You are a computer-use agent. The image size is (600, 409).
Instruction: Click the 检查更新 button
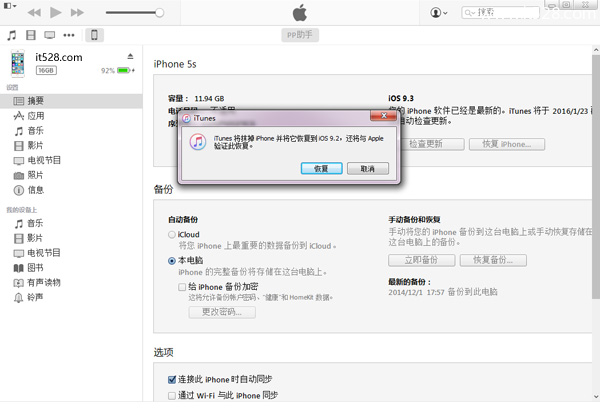point(432,144)
